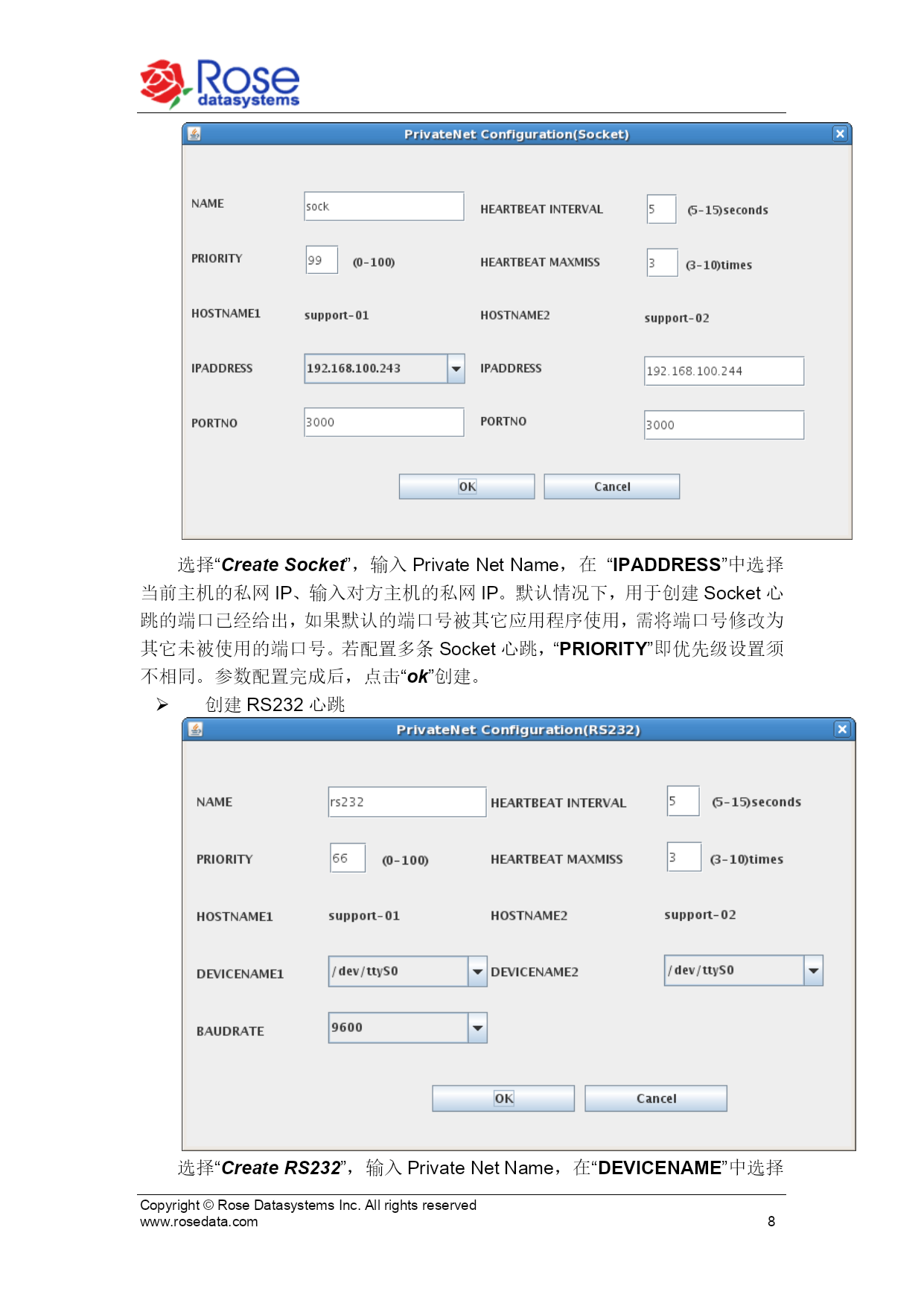Click the (5-15)seconds hint in Socket dialog
This screenshot has width=924, height=1306.
[727, 210]
